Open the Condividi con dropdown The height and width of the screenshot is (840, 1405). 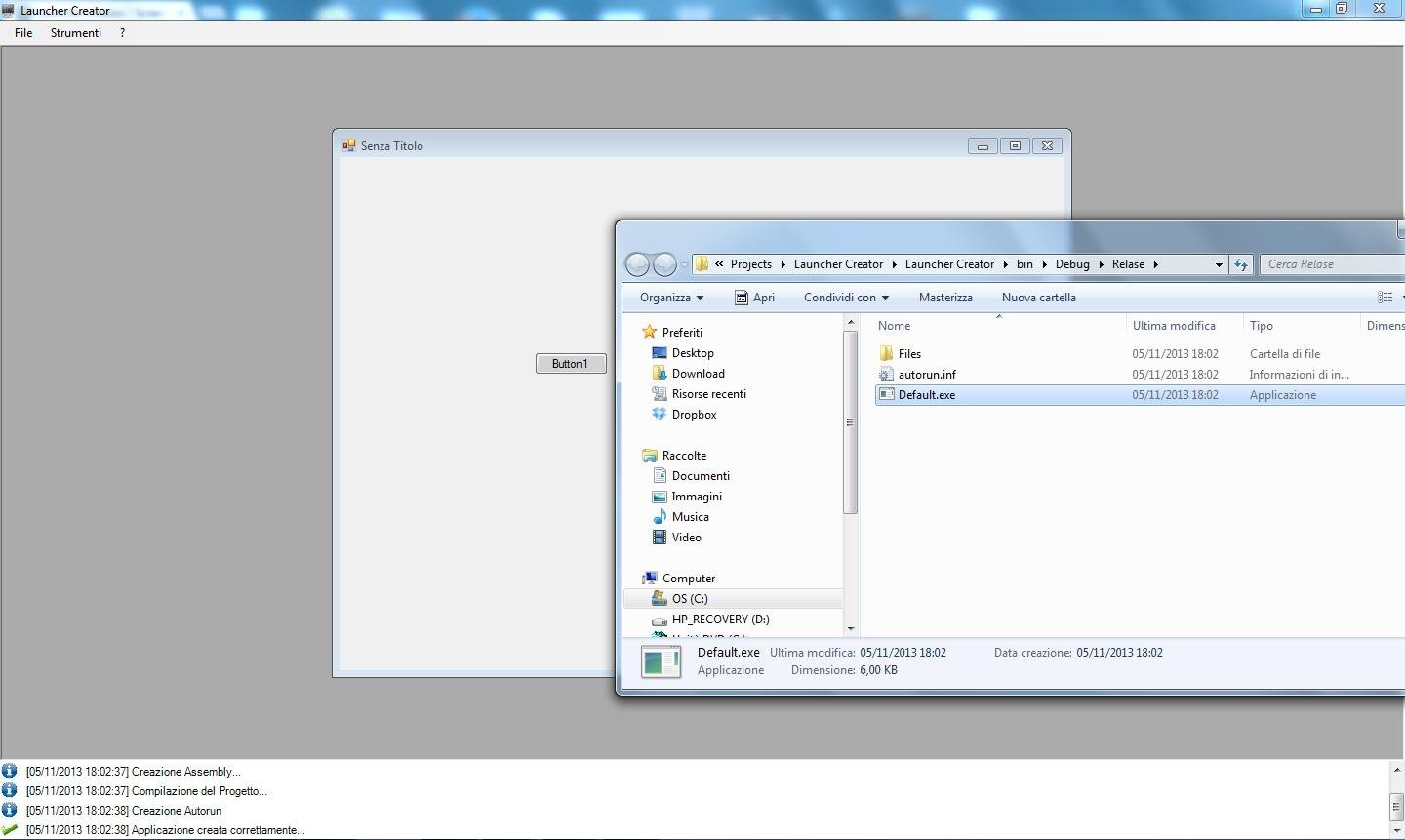(x=846, y=298)
